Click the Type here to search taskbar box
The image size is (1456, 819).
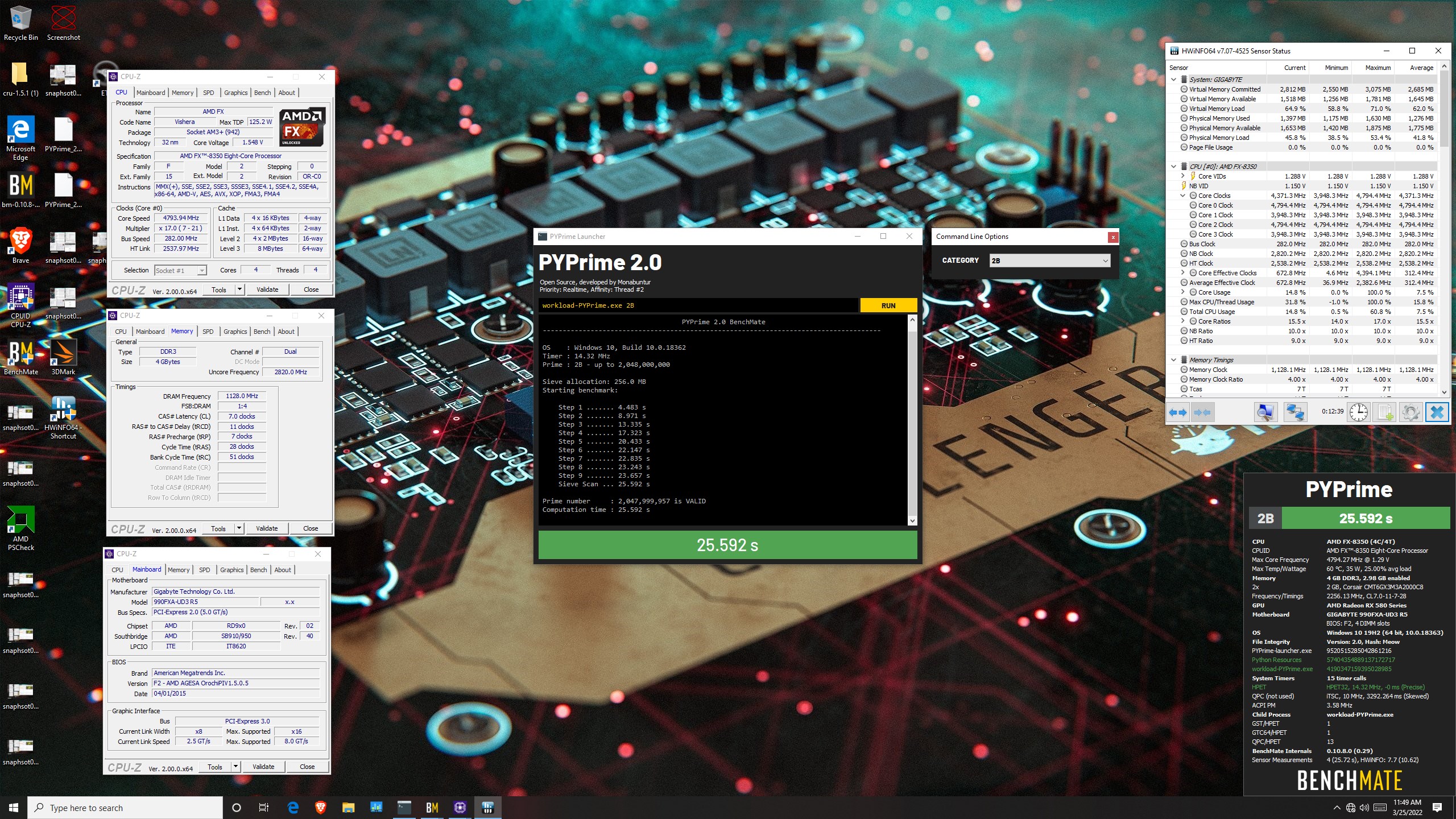coord(125,808)
